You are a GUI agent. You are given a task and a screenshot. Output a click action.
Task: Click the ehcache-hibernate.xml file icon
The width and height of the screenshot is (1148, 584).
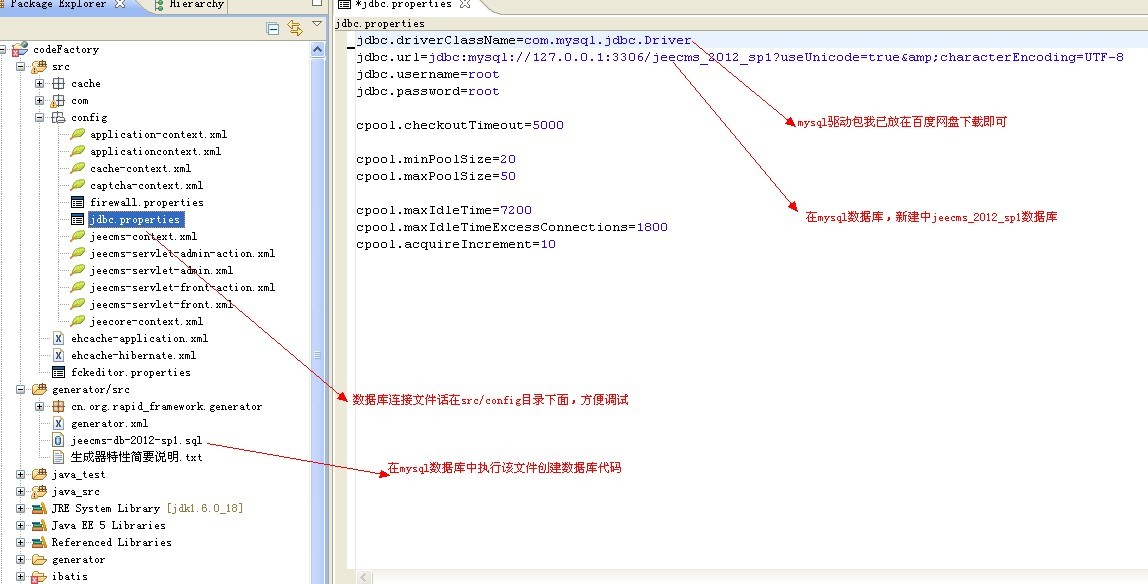tap(59, 355)
